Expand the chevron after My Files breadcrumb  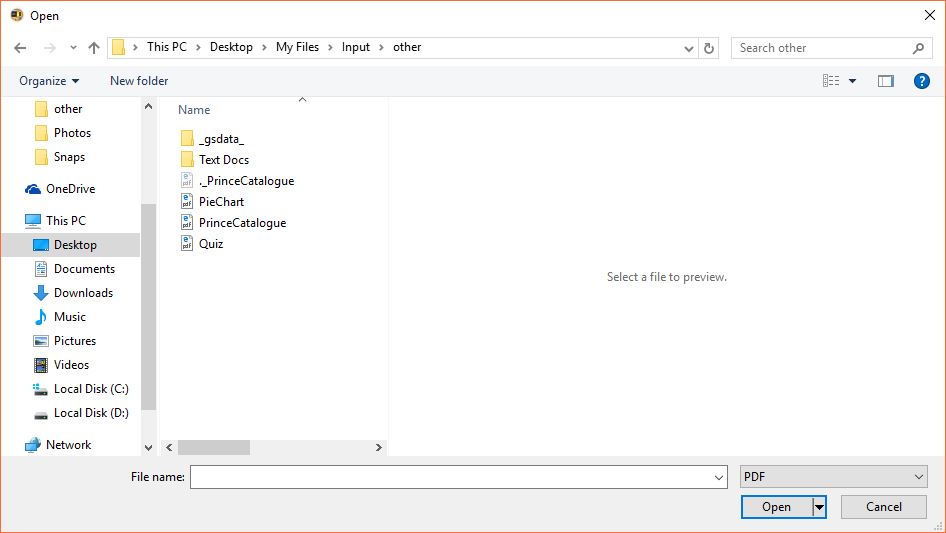point(330,48)
